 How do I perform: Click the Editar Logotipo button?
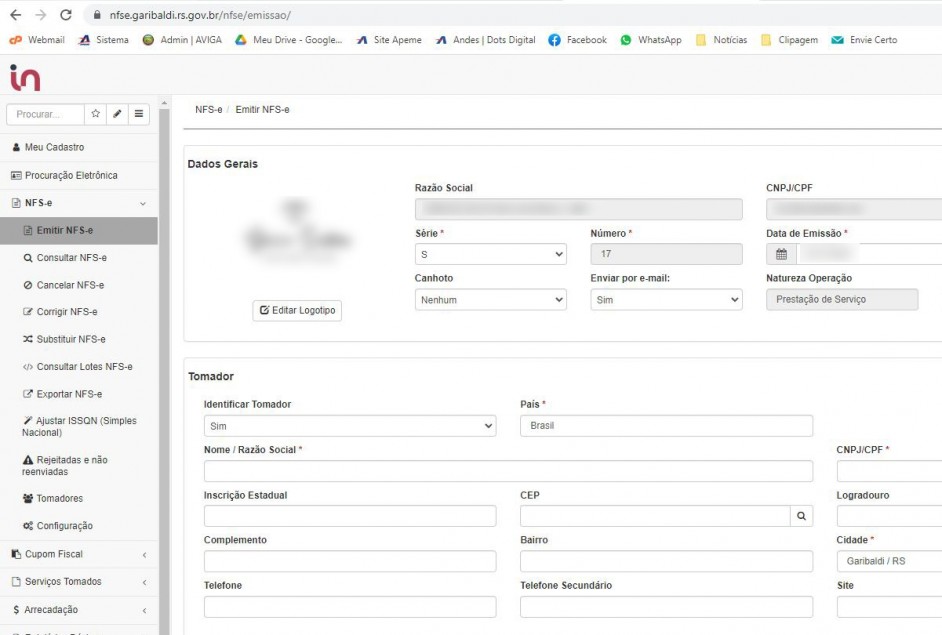297,311
